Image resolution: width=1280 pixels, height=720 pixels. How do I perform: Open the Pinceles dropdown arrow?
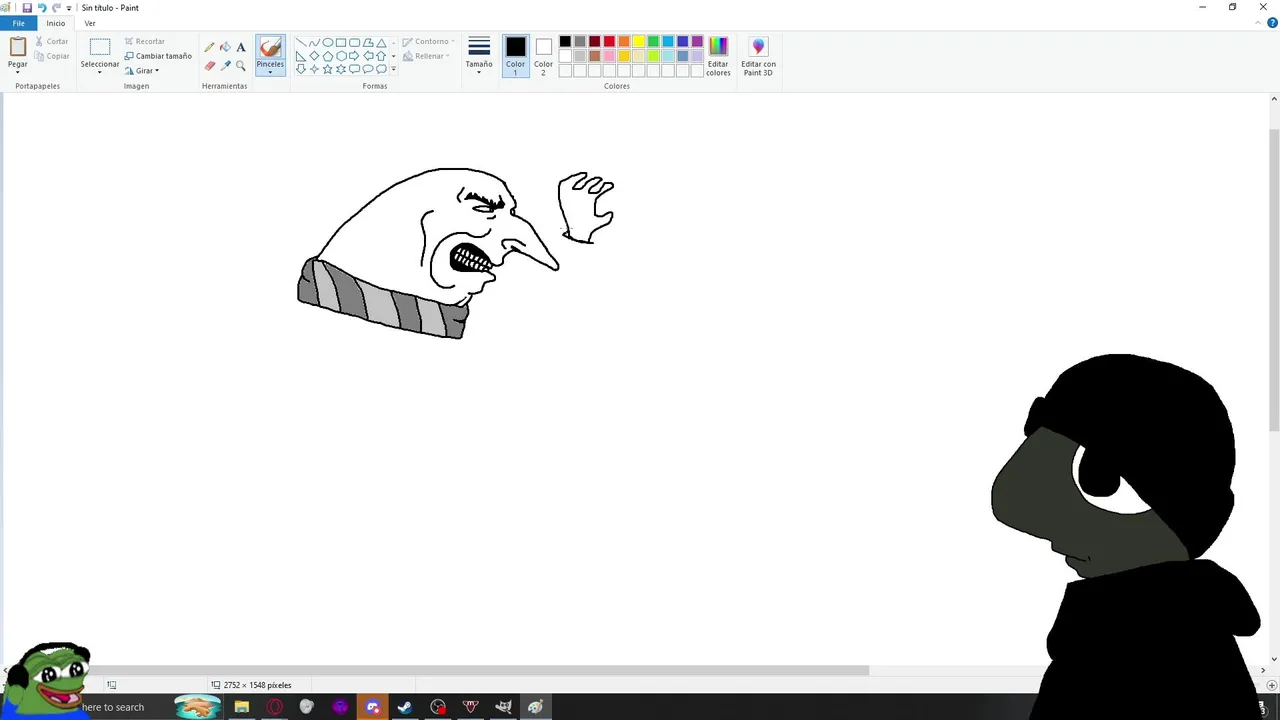coord(270,72)
